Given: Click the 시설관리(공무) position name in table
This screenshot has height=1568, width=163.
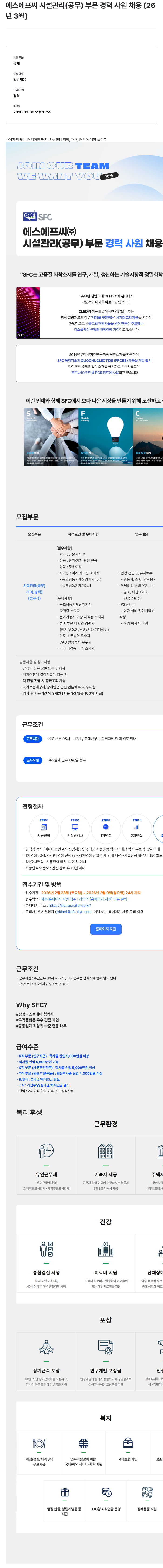Looking at the screenshot, I should point(34,586).
